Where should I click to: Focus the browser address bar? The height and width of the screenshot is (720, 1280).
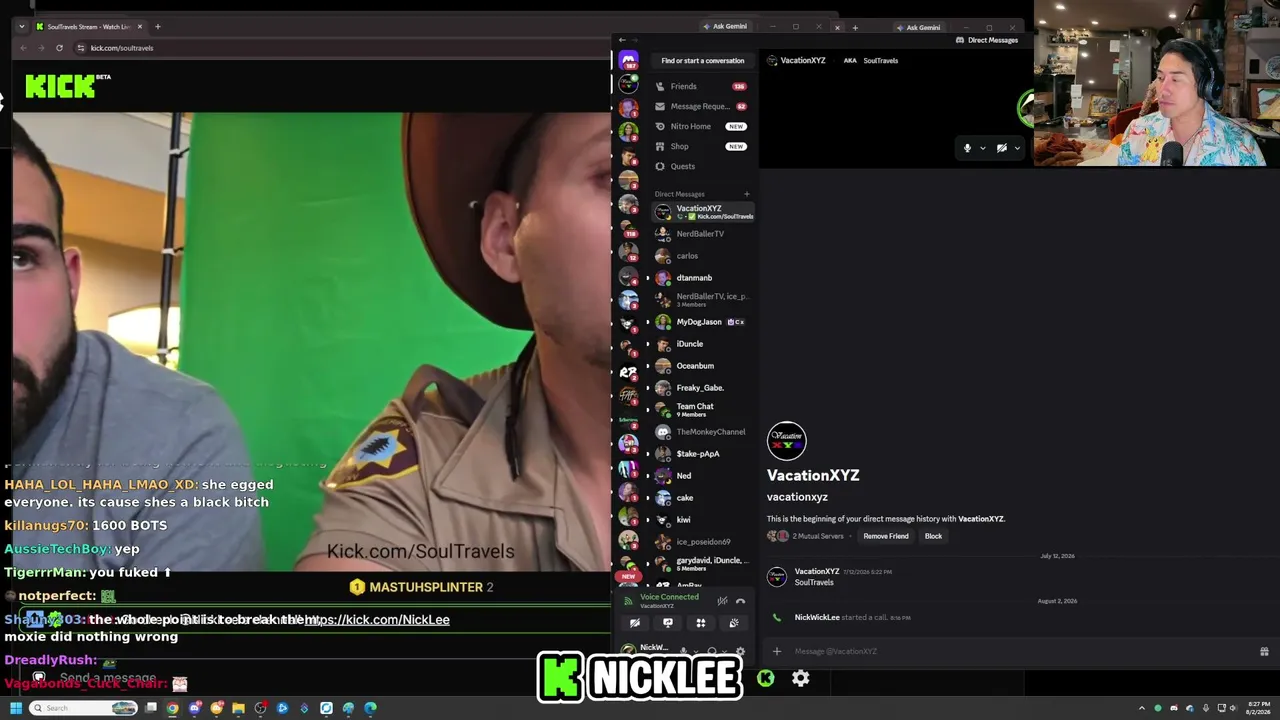(340, 48)
